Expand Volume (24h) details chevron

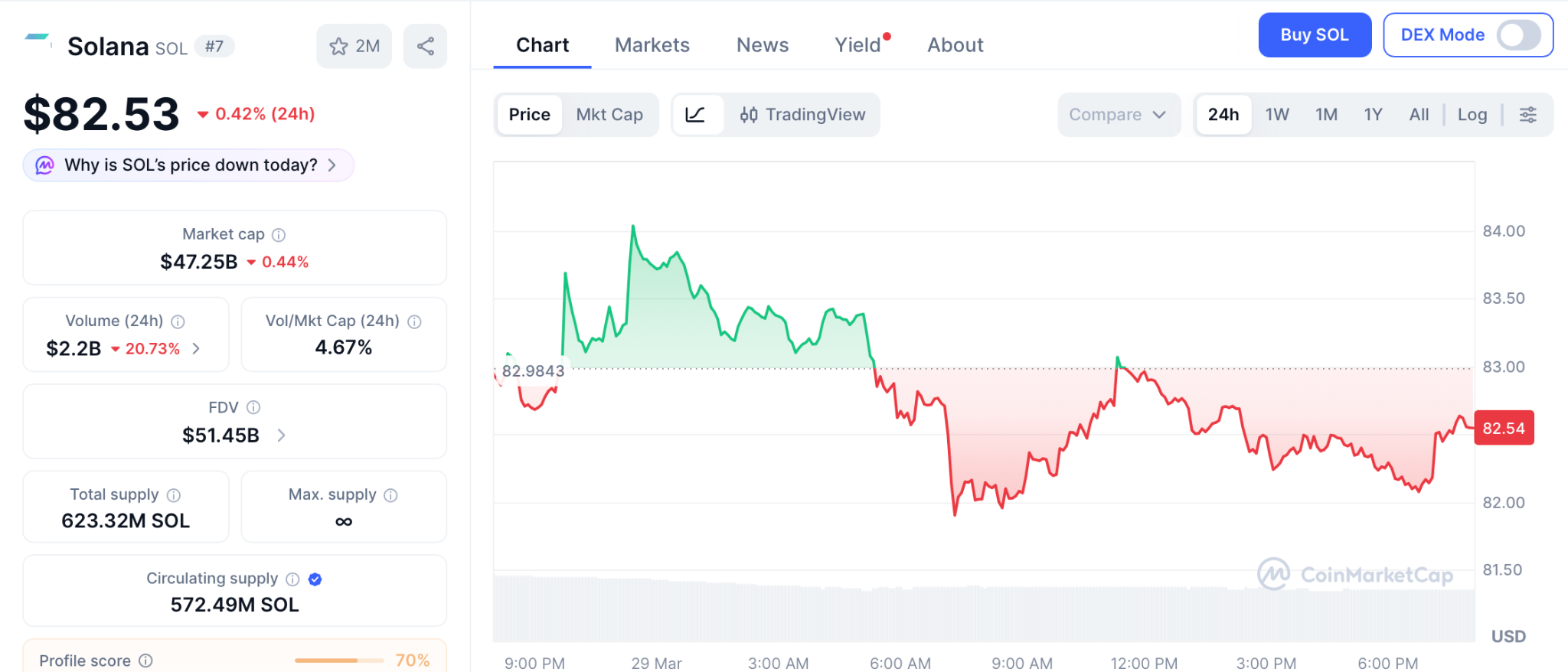coord(196,349)
